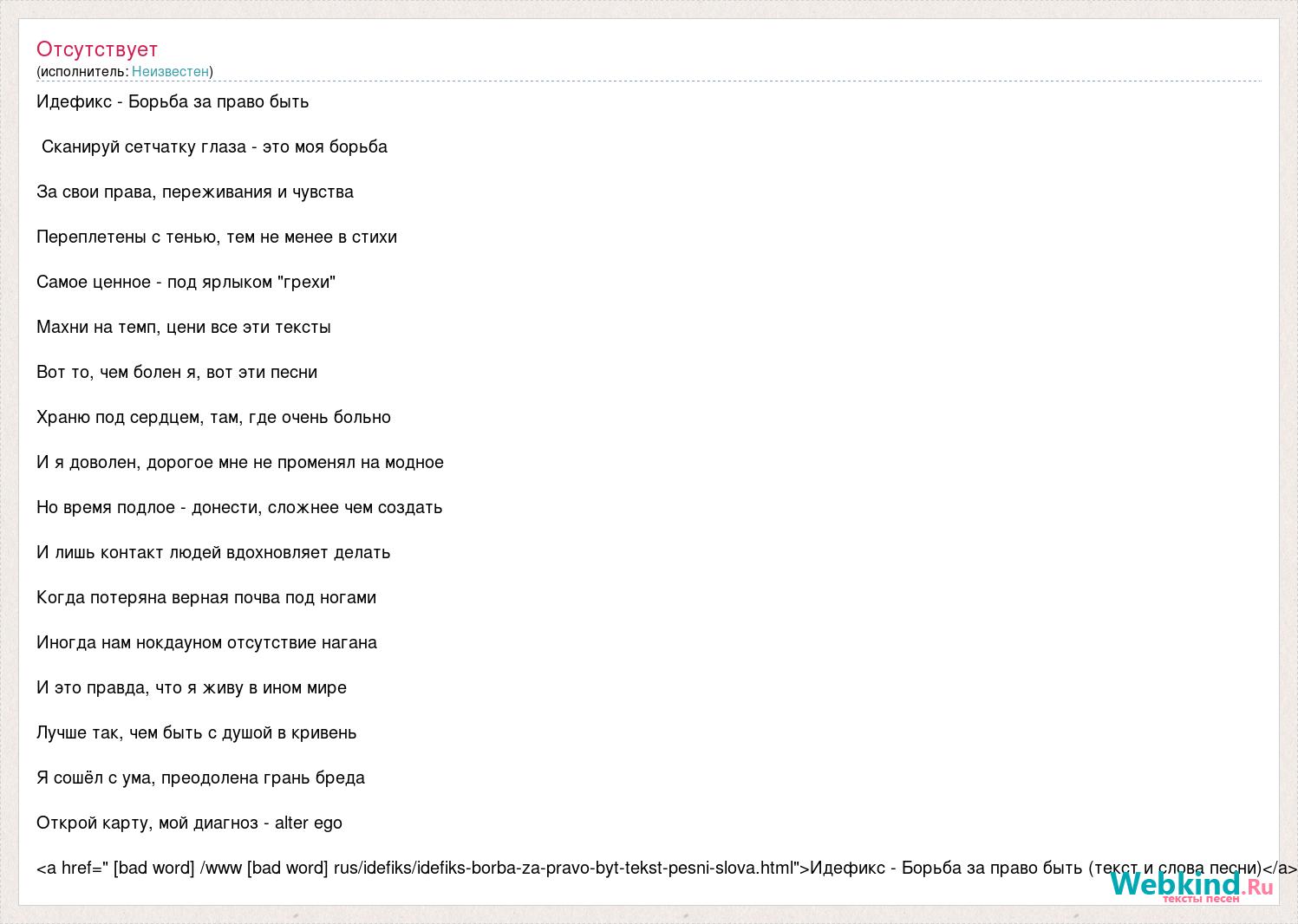The image size is (1298, 924).
Task: Click lyric 'Сканируй сетчатку глаза - это моя борьба'
Action: 214,146
